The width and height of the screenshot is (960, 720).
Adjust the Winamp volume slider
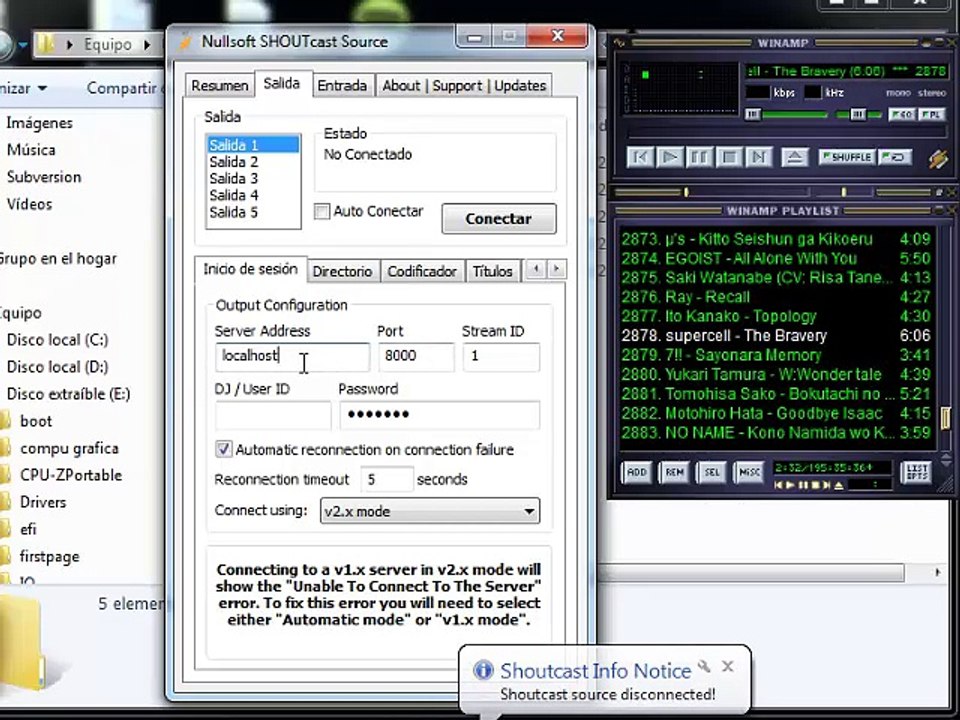(786, 114)
